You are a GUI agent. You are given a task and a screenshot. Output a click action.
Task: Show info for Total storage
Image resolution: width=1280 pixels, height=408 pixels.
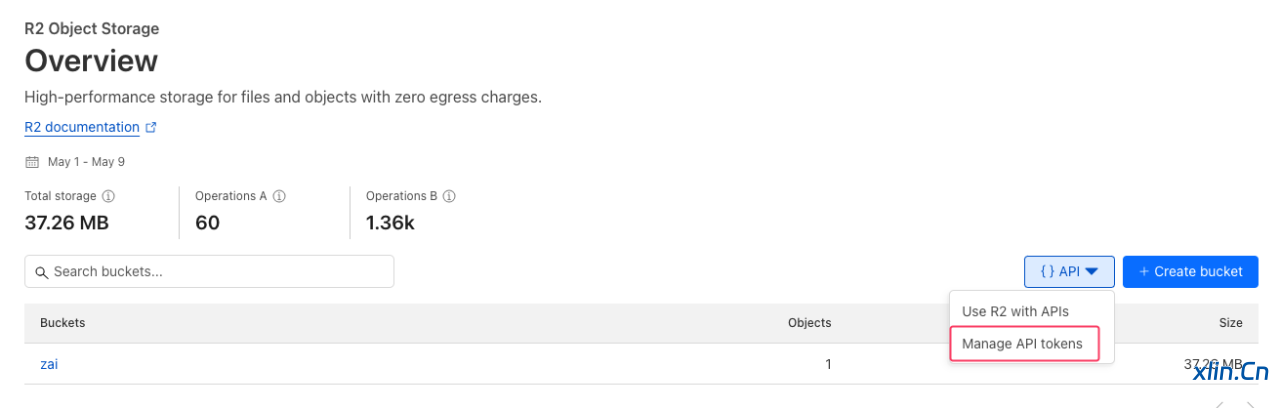point(108,196)
